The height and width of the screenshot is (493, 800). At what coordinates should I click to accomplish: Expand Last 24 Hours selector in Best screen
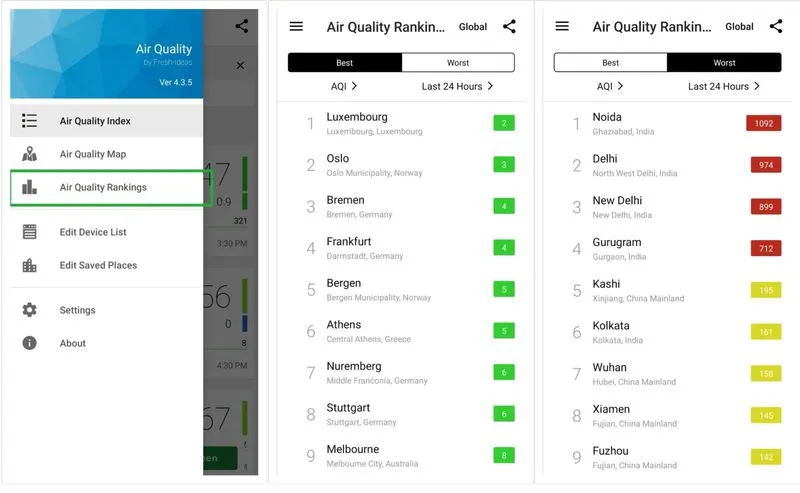click(457, 86)
